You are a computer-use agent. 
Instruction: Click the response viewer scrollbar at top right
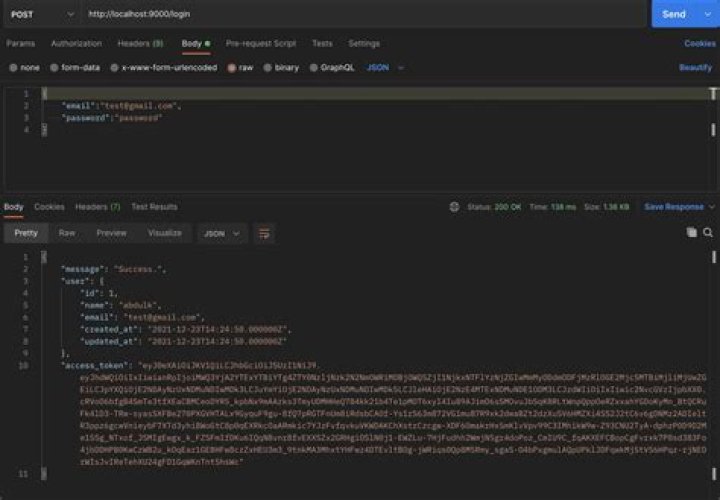point(713,257)
